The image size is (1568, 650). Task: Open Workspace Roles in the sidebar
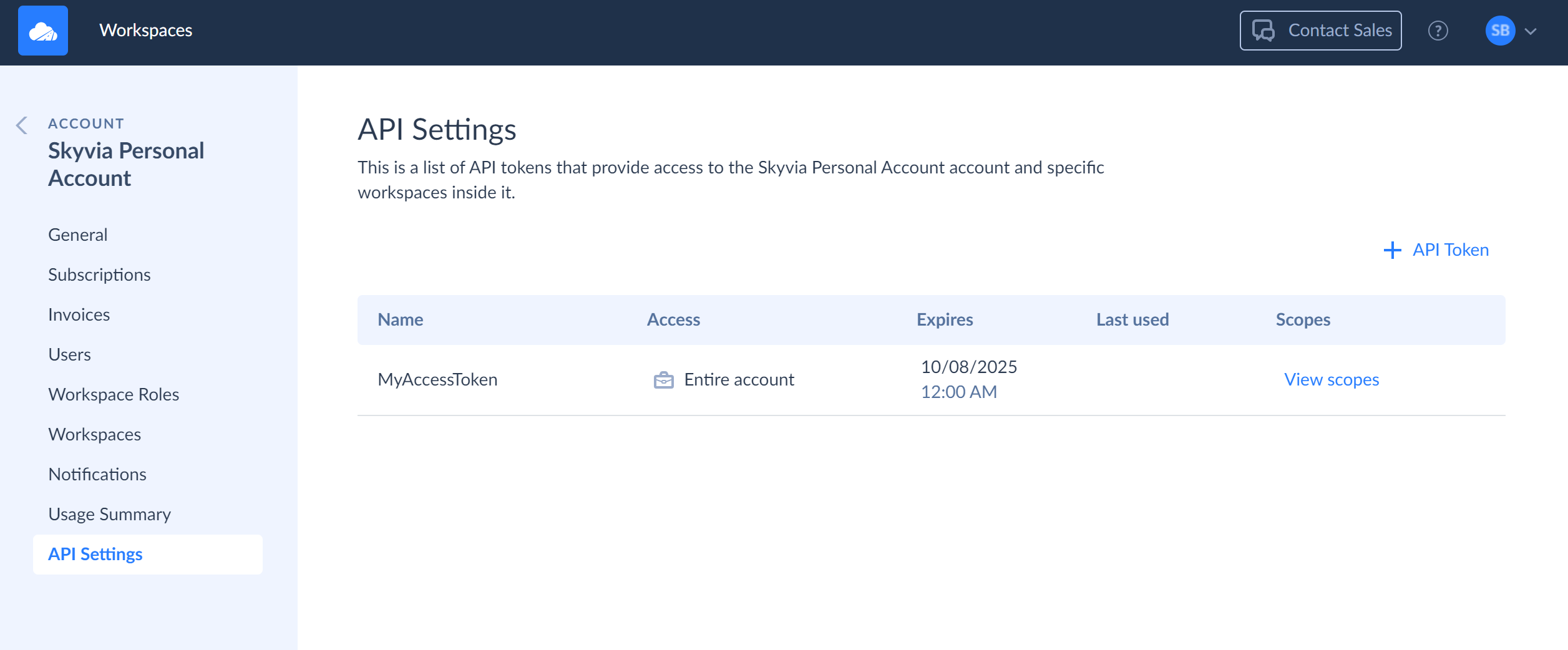pos(114,394)
